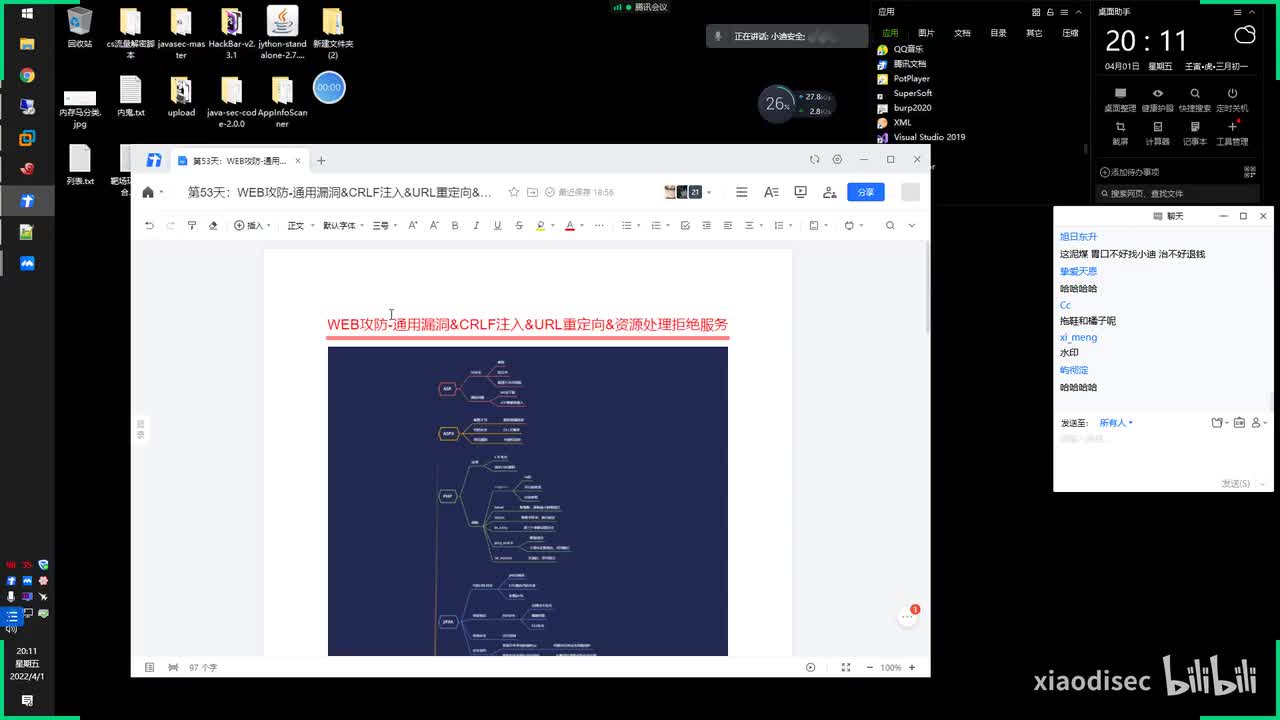Click the refresh icon in title bar

(814, 159)
